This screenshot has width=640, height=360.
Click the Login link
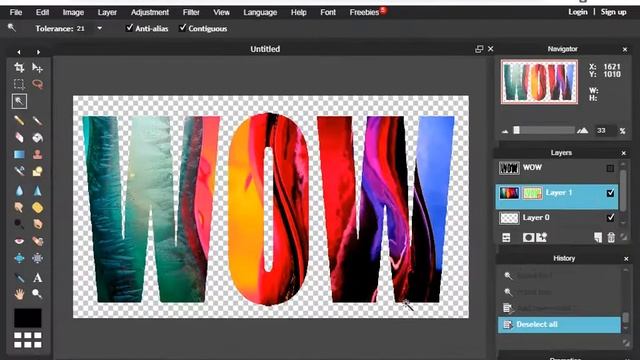(578, 12)
